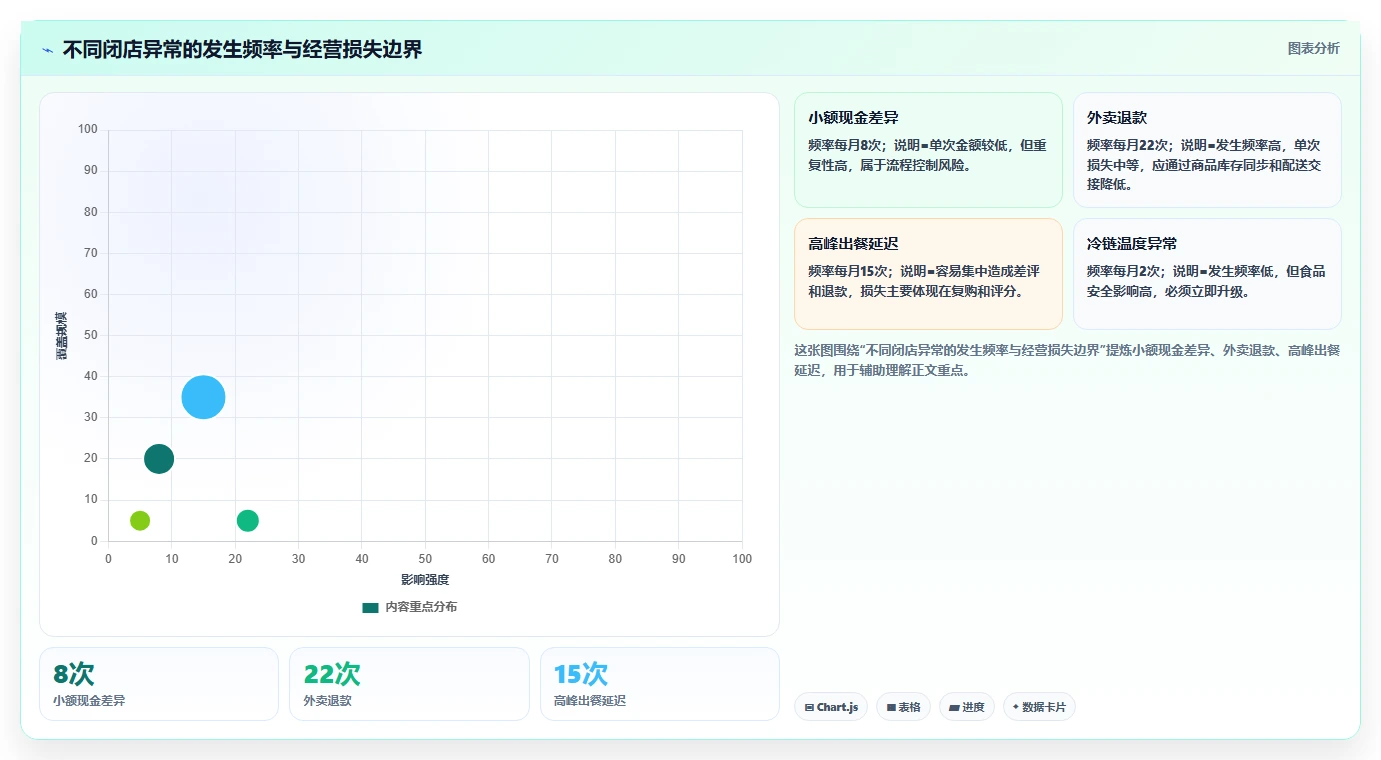The height and width of the screenshot is (760, 1381).
Task: Click the large blue bubble on the chart
Action: point(203,397)
